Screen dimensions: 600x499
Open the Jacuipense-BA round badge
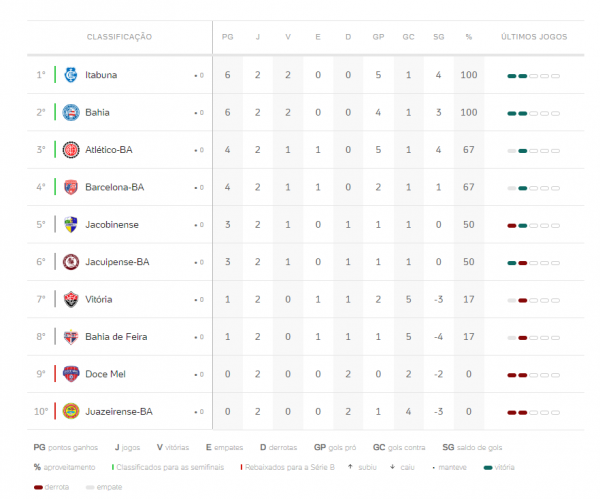point(71,262)
